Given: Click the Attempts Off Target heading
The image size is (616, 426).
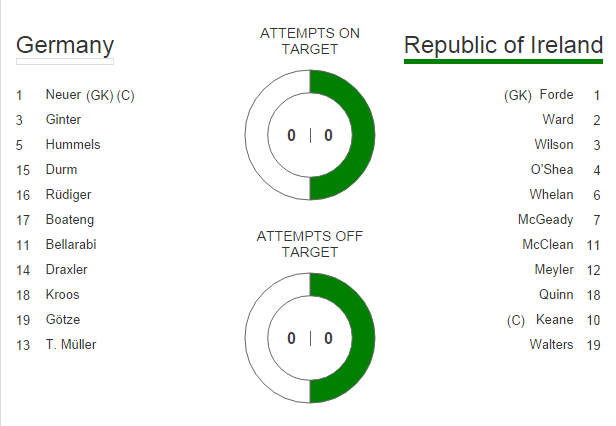Looking at the screenshot, I should tap(310, 244).
